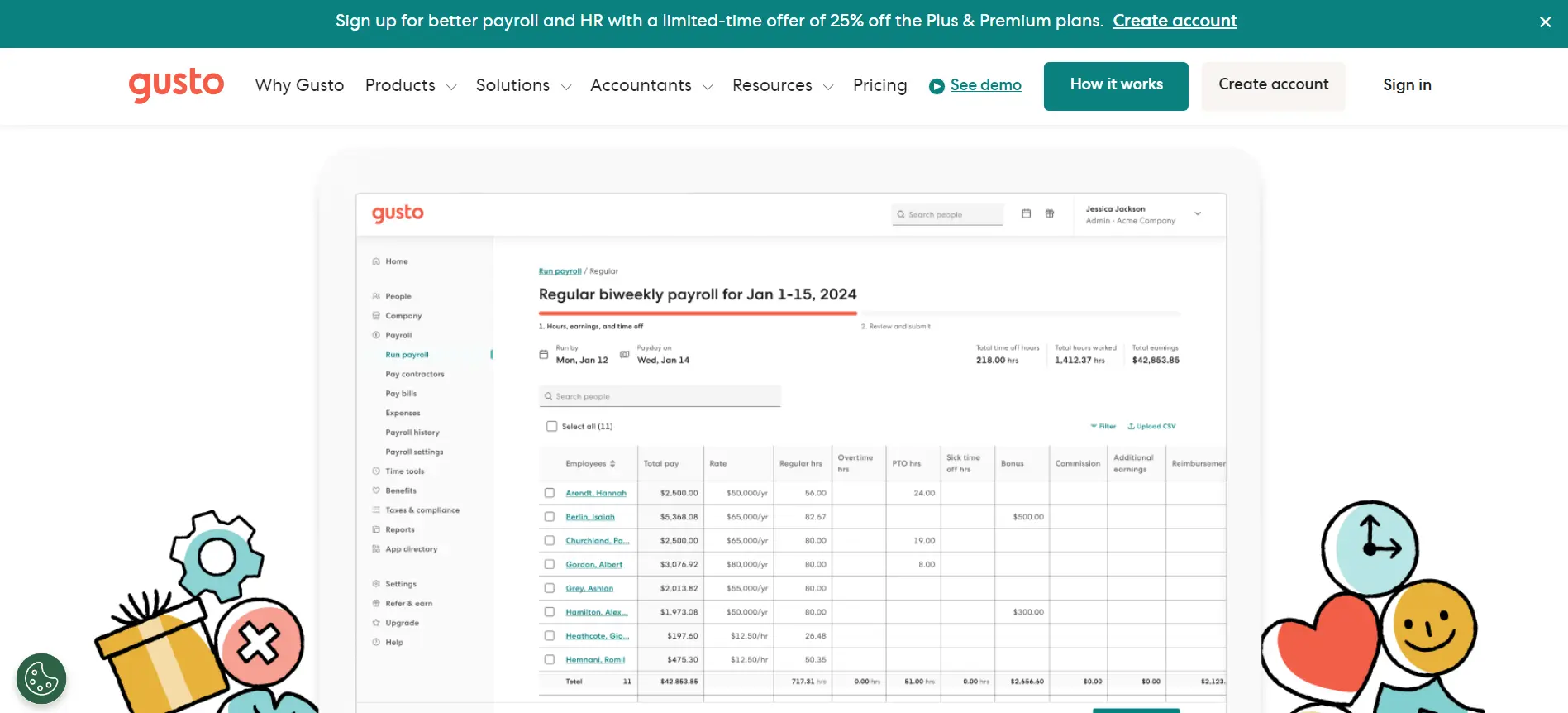Click the Taxes & compliance icon
This screenshot has height=713, width=1568.
point(376,510)
